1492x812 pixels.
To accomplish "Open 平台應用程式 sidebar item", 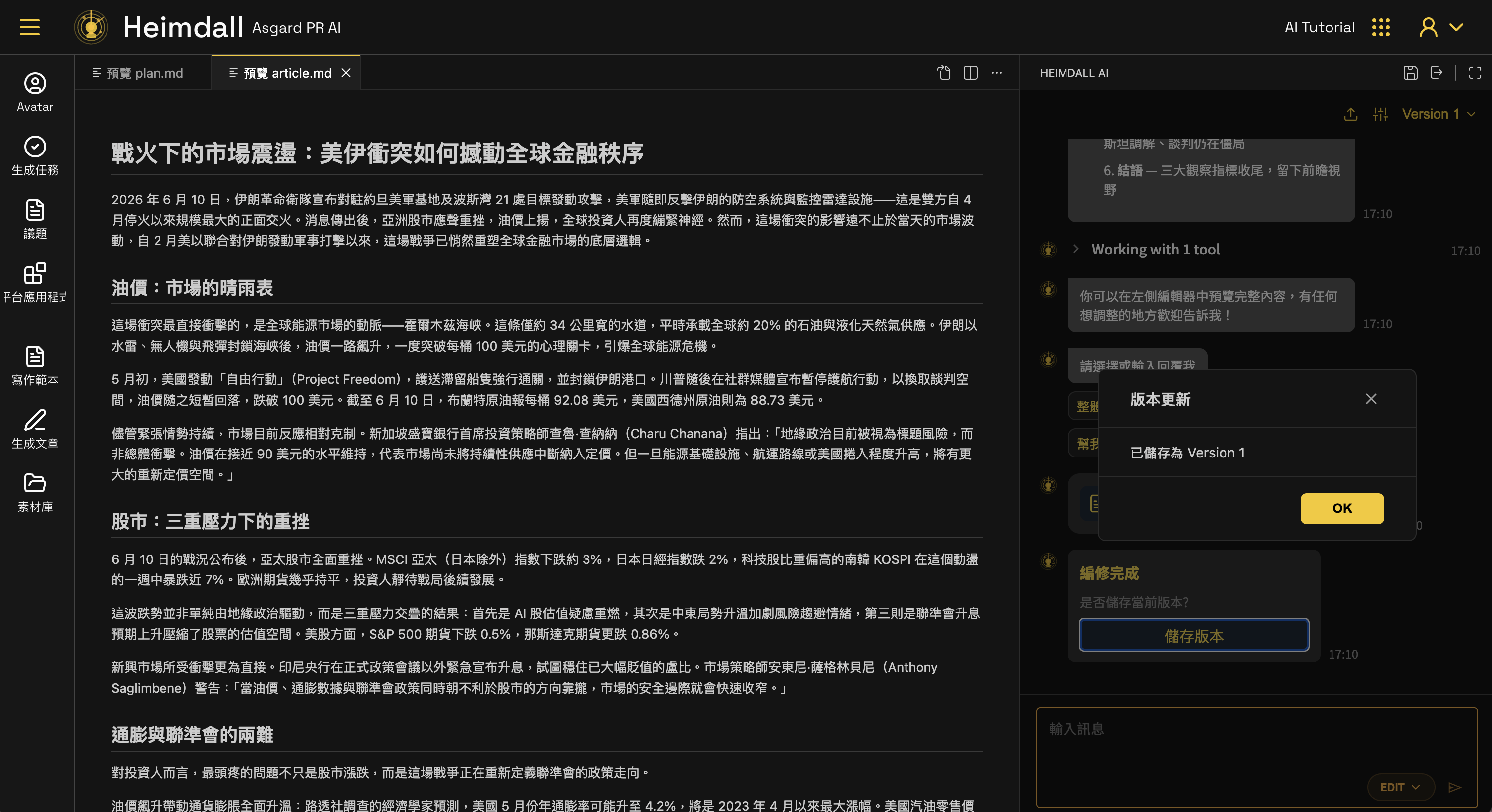I will 35,282.
